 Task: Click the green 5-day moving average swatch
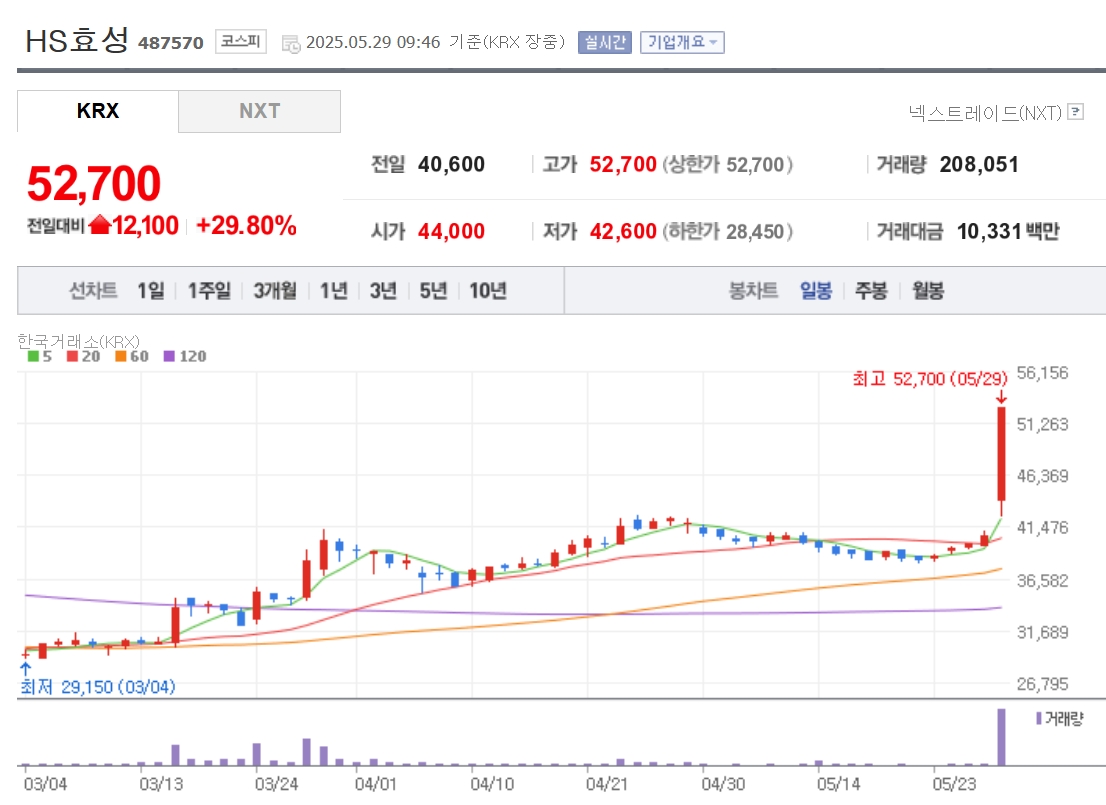(x=33, y=356)
